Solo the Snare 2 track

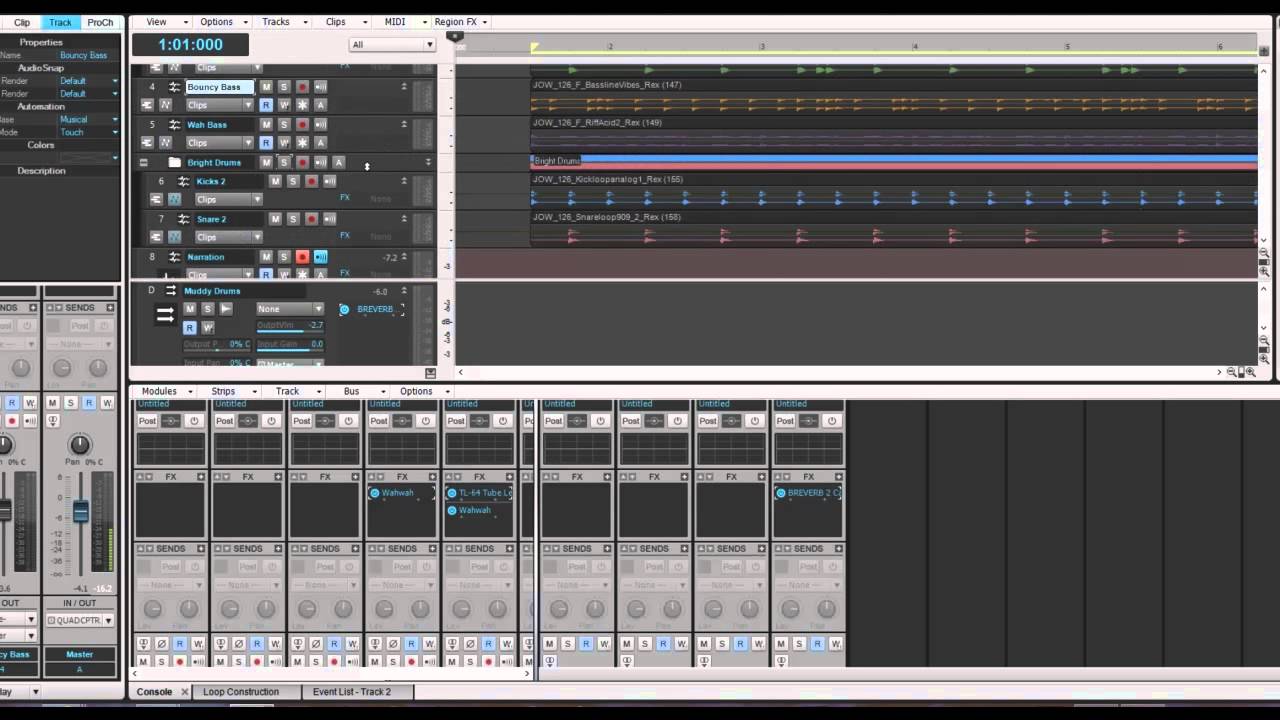[293, 219]
